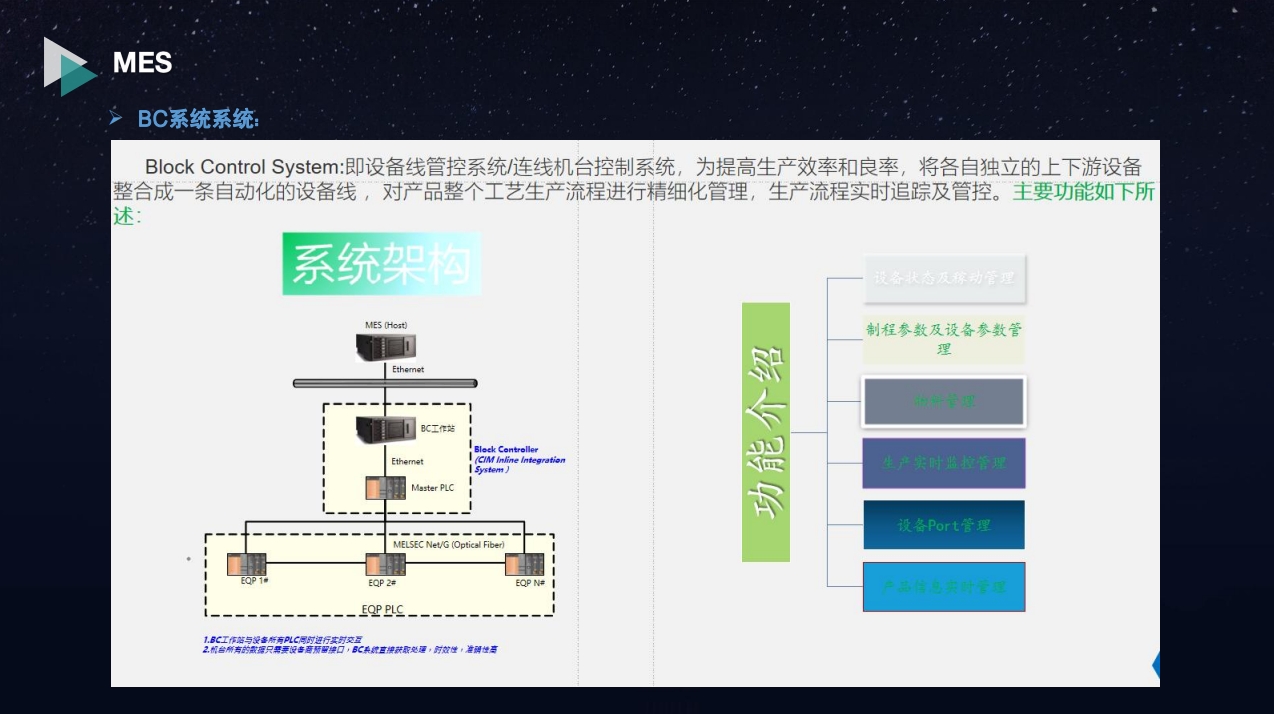Click the EQP N# PLC icon
Viewport: 1274px width, 714px height.
tap(524, 564)
